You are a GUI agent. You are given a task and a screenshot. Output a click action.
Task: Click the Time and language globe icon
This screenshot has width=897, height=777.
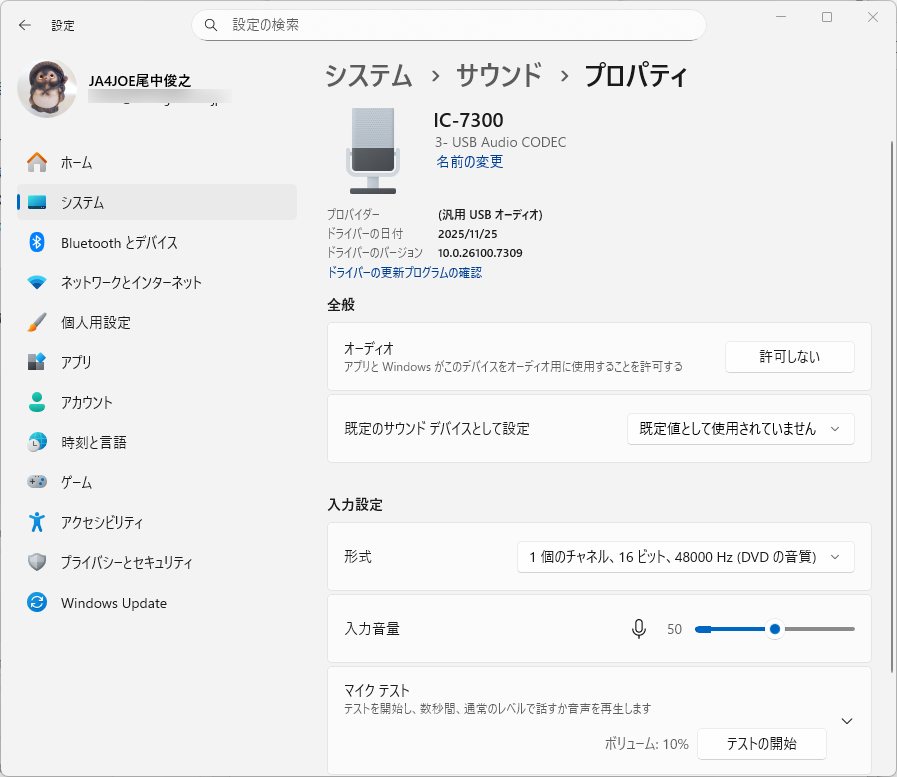(37, 442)
